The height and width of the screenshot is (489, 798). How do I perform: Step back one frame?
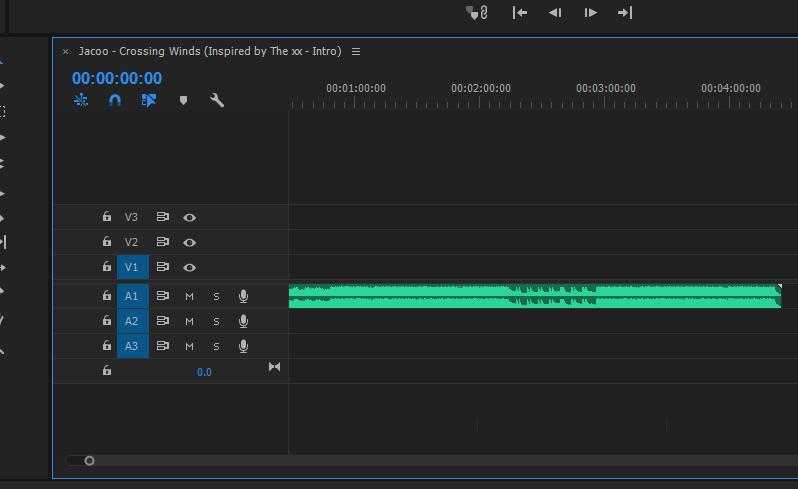pyautogui.click(x=555, y=12)
